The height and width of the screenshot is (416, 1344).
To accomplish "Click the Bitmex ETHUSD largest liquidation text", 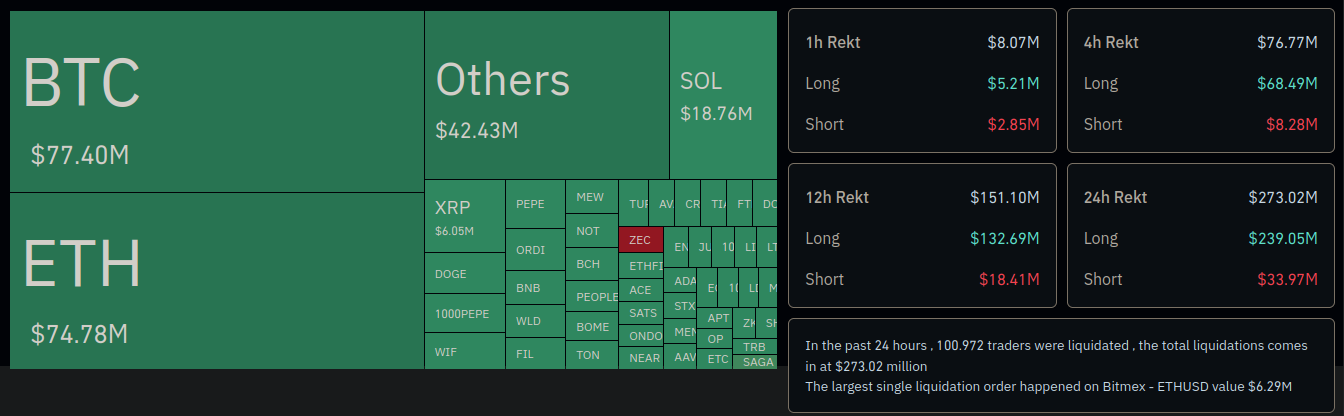I will 1049,386.
